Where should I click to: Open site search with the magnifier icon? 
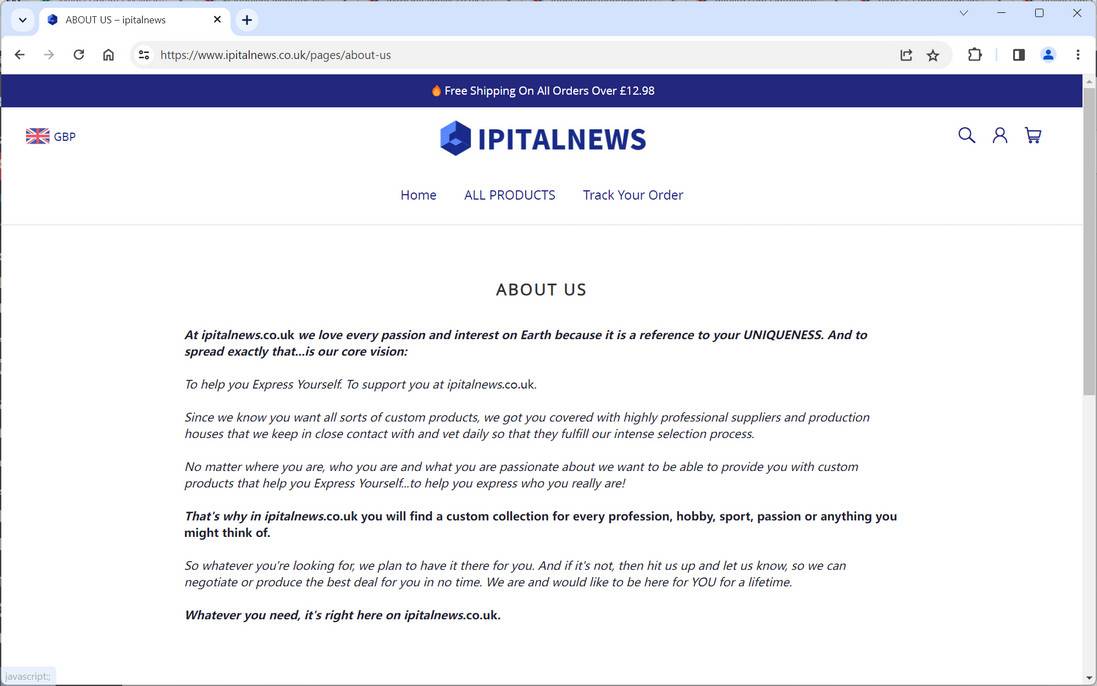[x=966, y=134]
